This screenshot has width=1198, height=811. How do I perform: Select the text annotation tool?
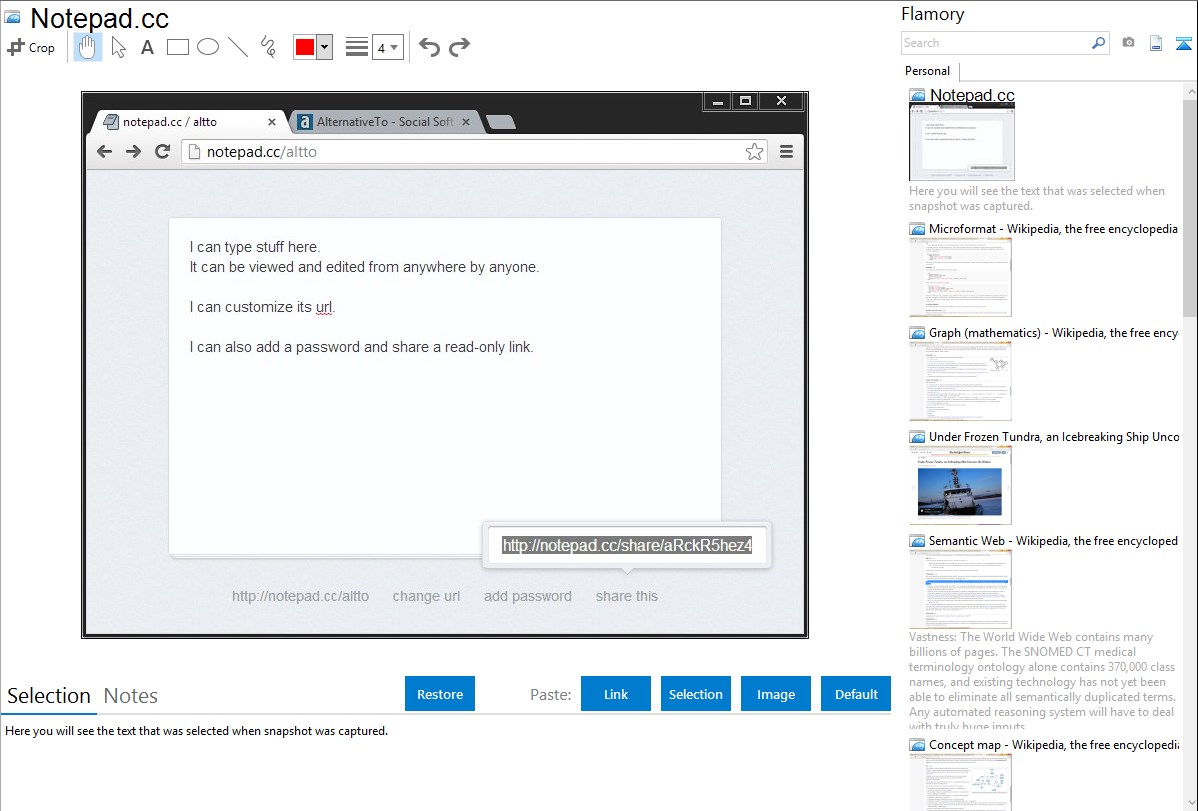[147, 47]
